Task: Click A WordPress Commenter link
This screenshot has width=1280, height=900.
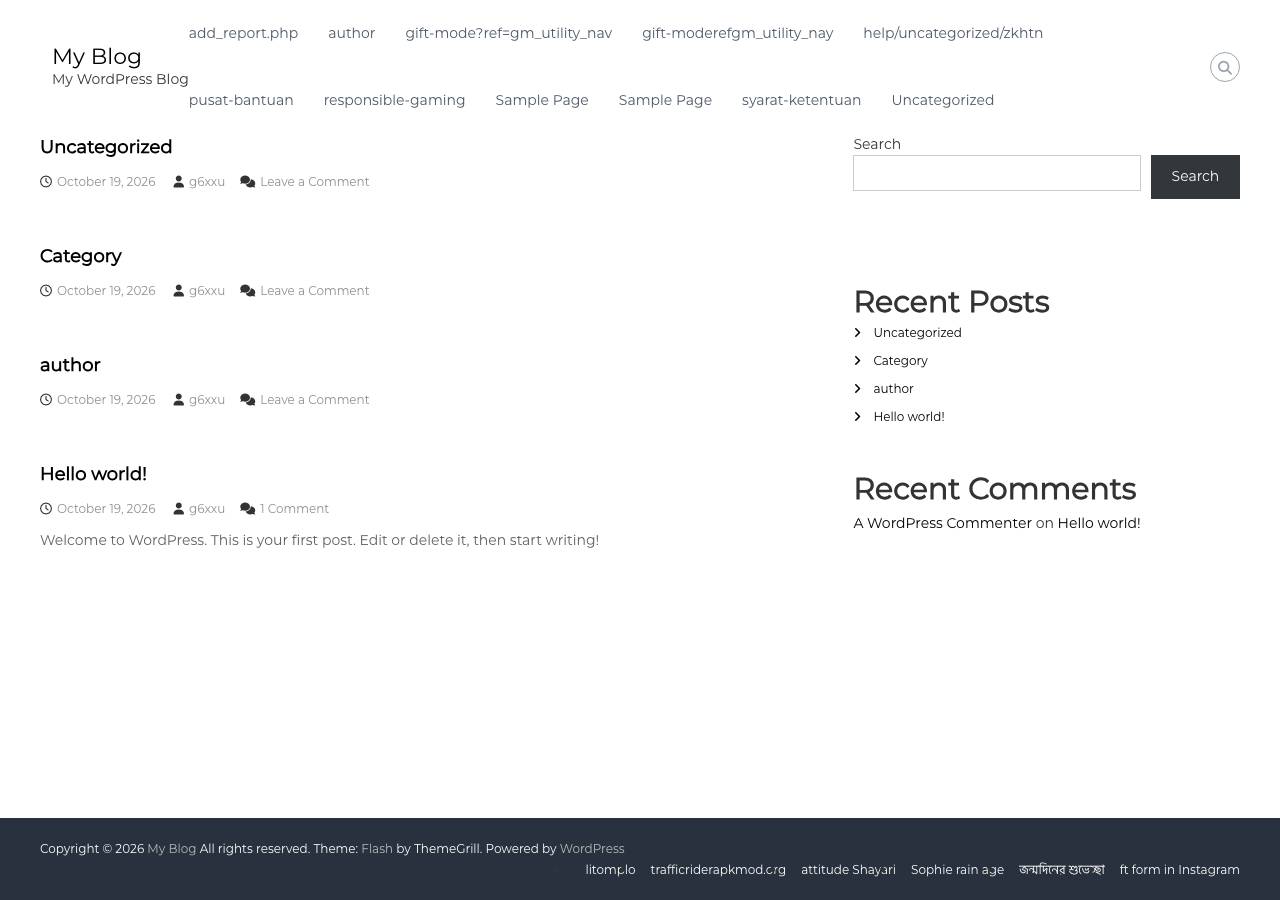Action: tap(942, 523)
